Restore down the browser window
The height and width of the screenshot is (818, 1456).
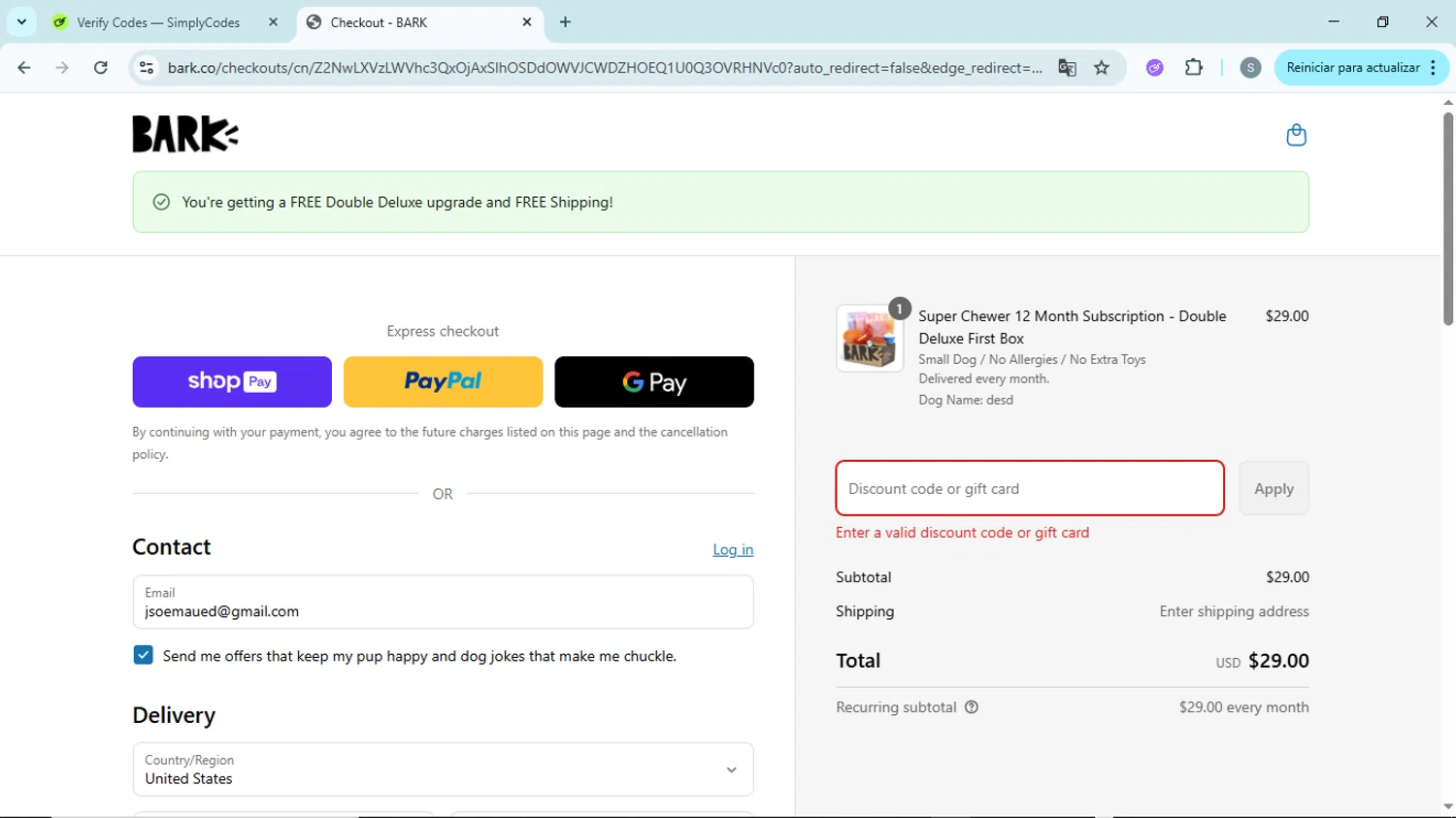click(x=1382, y=21)
